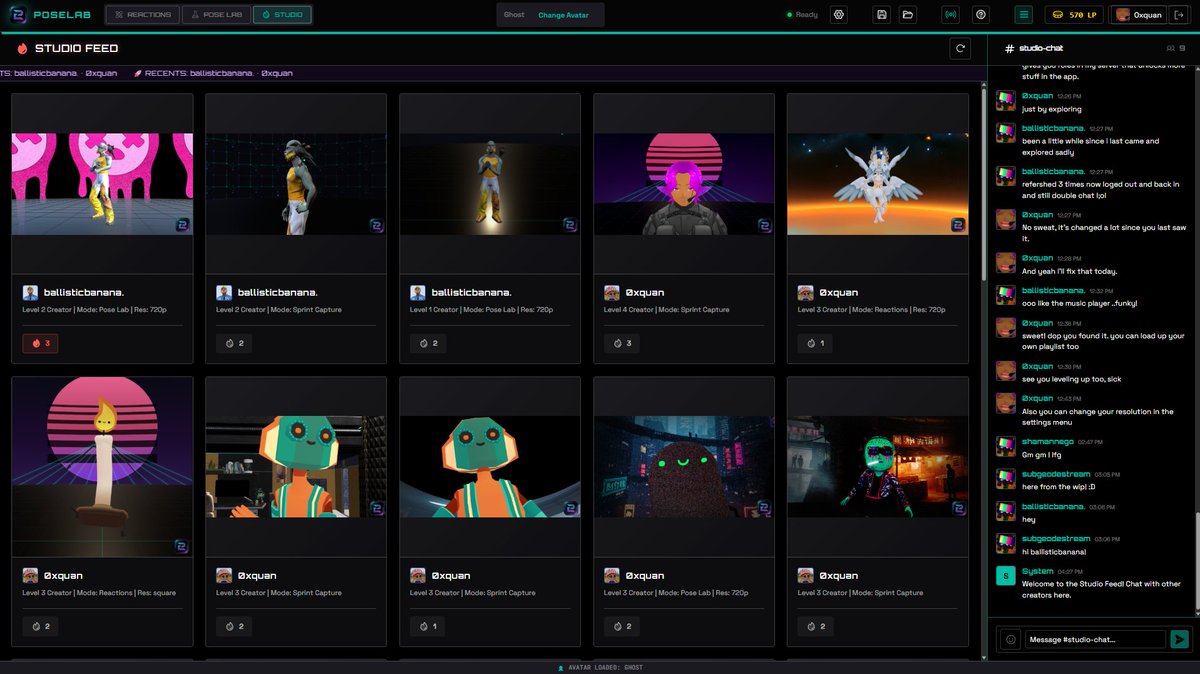Image resolution: width=1200 pixels, height=674 pixels.
Task: Open the robot waving in room thumbnail
Action: (296, 467)
